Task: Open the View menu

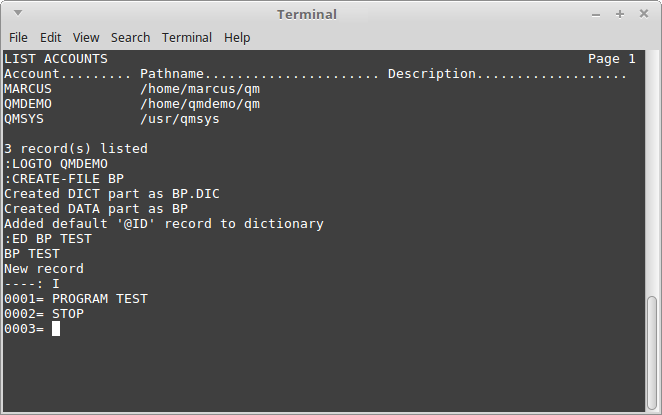Action: coord(86,38)
